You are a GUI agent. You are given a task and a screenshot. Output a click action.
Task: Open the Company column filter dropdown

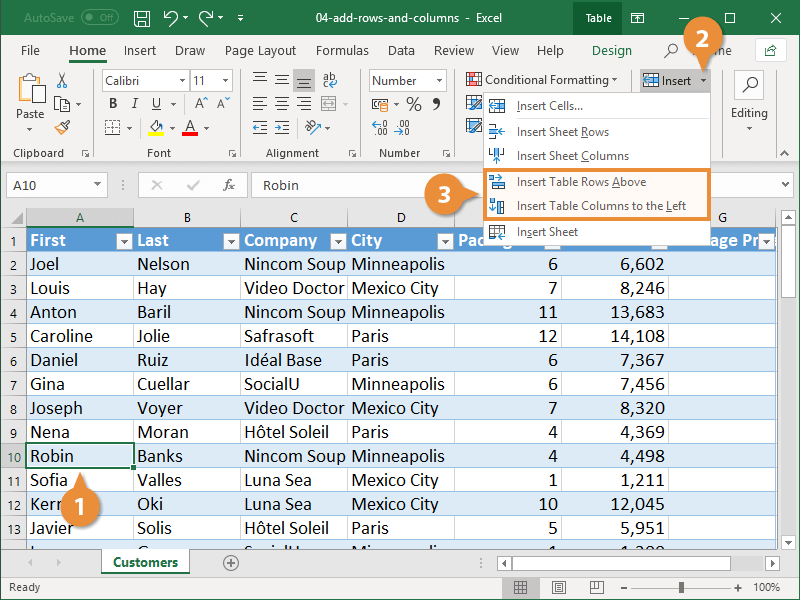(338, 241)
